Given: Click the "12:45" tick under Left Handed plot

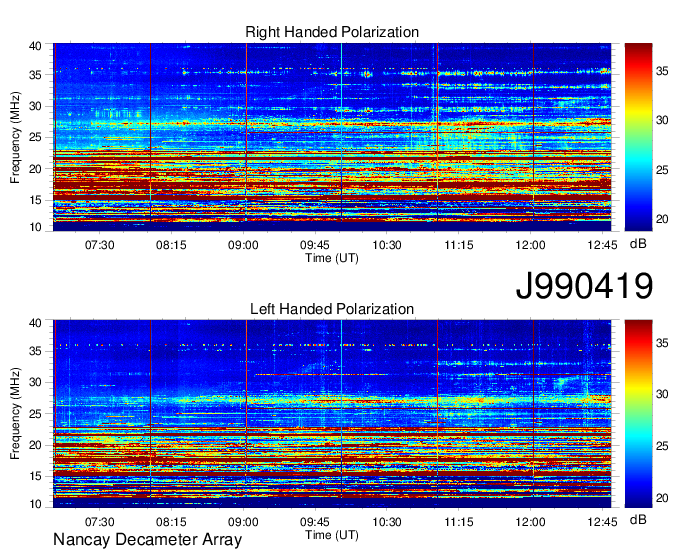Looking at the screenshot, I should 602,522.
